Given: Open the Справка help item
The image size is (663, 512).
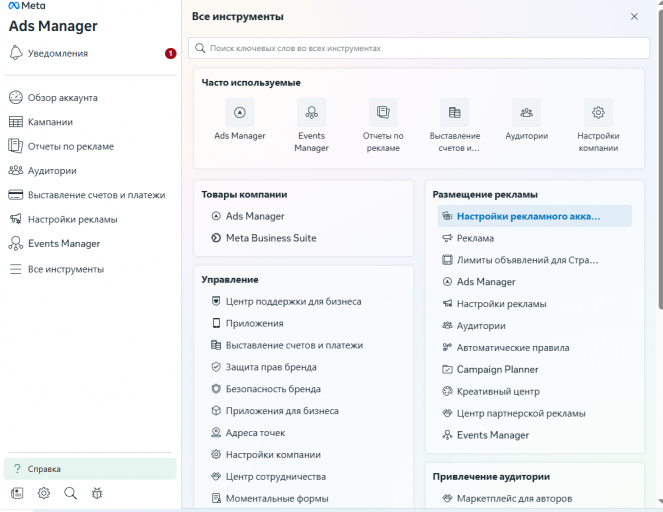Looking at the screenshot, I should point(44,468).
